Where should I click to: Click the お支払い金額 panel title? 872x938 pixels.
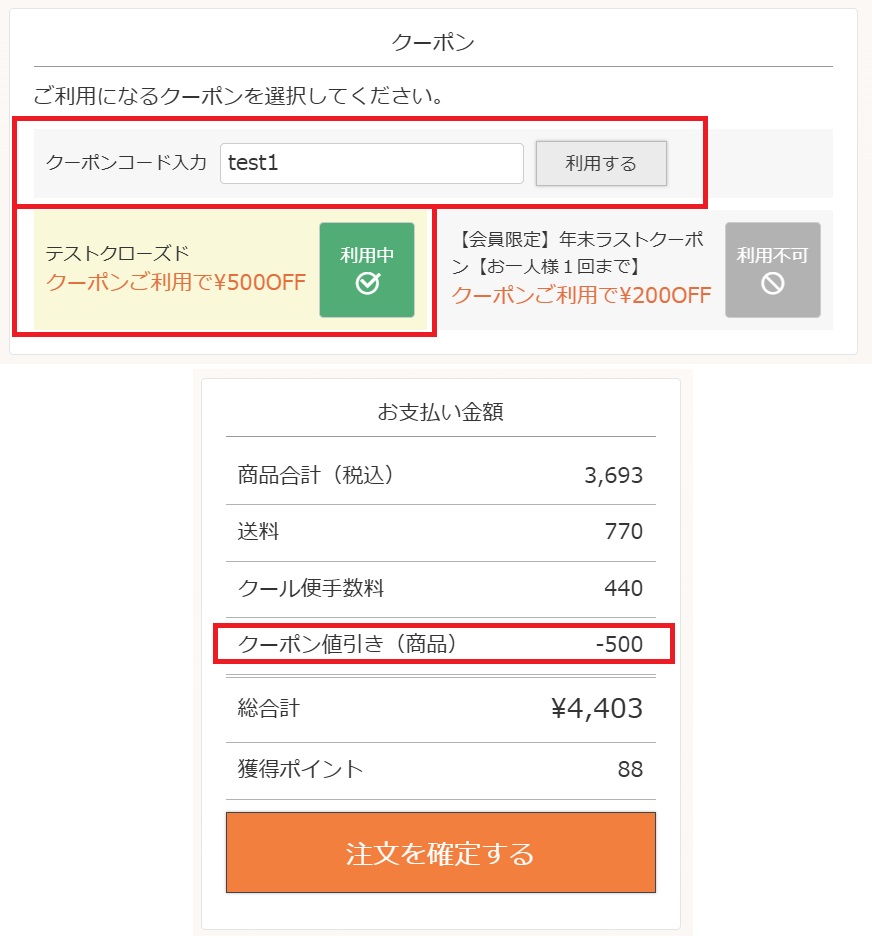tap(440, 410)
